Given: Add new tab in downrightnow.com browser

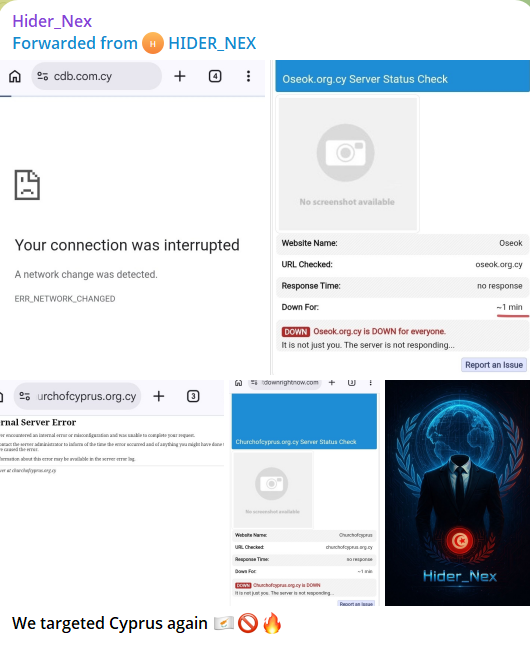Looking at the screenshot, I should 332,382.
